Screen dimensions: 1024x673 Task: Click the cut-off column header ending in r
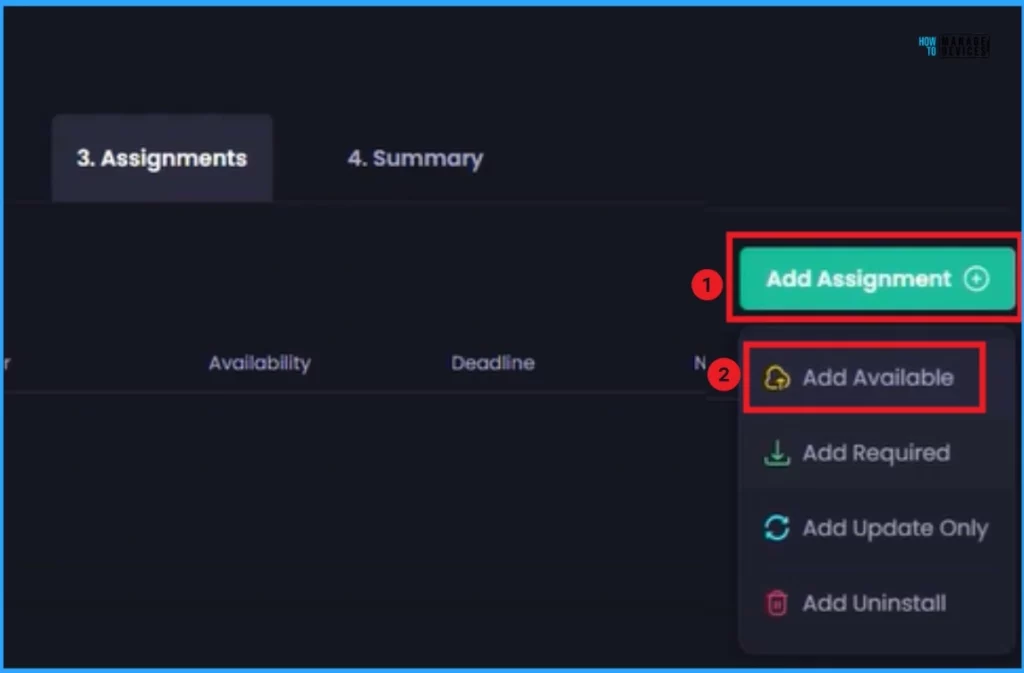(7, 363)
